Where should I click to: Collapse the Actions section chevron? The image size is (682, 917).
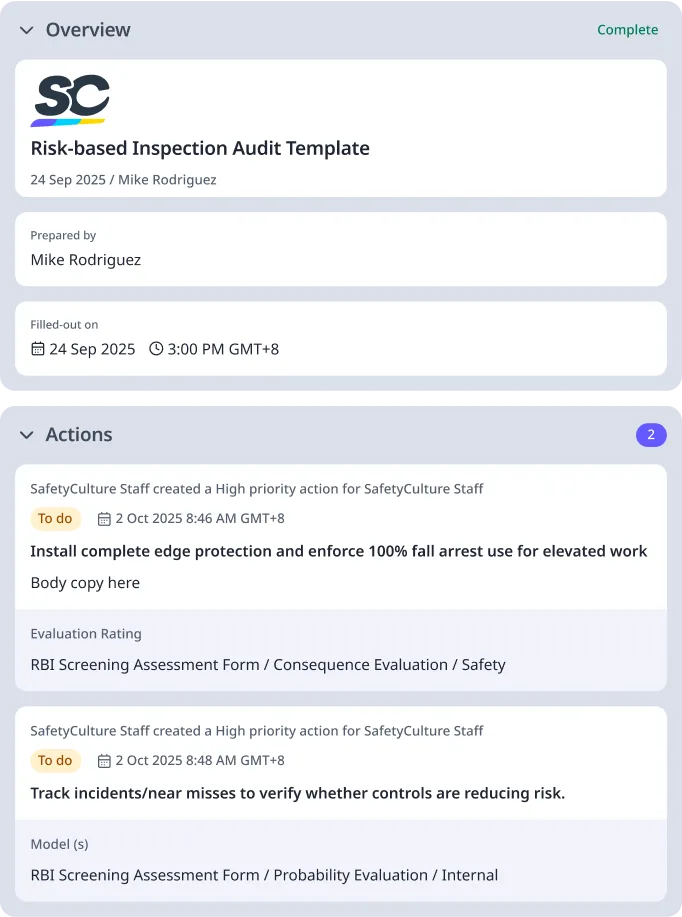pyautogui.click(x=27, y=435)
